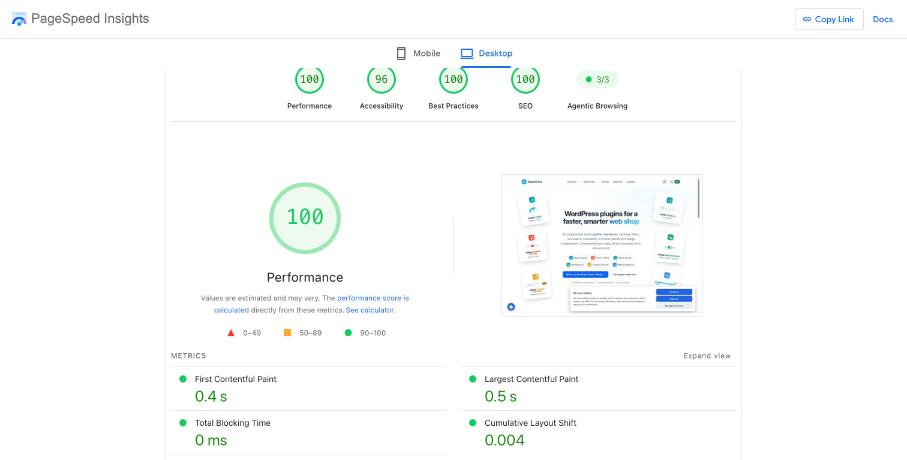Click the 0 ms value
907x460 pixels.
(211, 440)
